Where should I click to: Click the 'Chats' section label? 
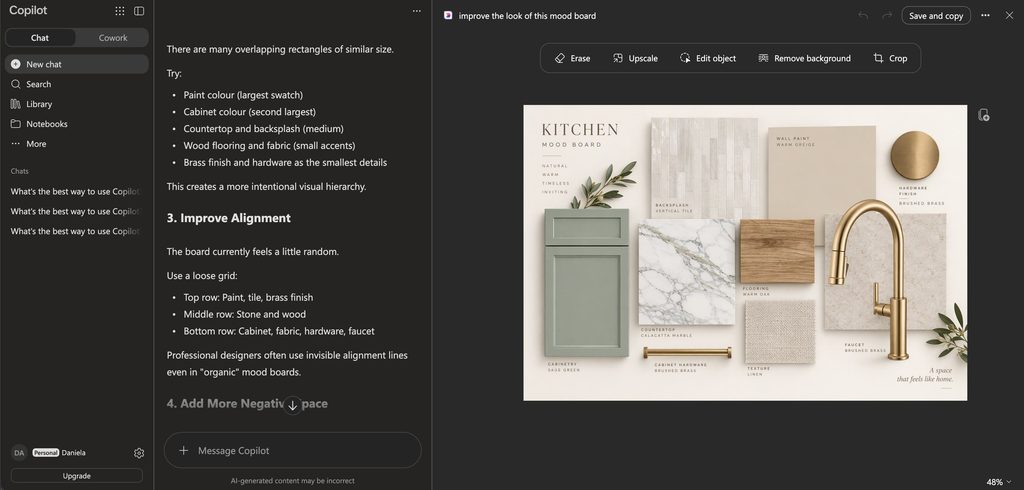20,171
